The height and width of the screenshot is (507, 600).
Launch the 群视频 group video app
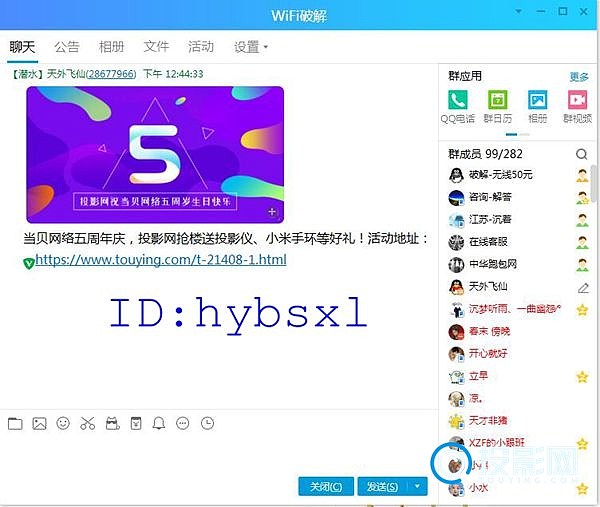[577, 101]
